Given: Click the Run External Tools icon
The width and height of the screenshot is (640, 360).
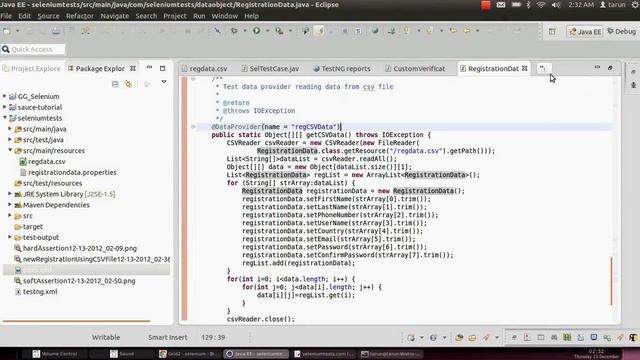Looking at the screenshot, I should pos(279,31).
